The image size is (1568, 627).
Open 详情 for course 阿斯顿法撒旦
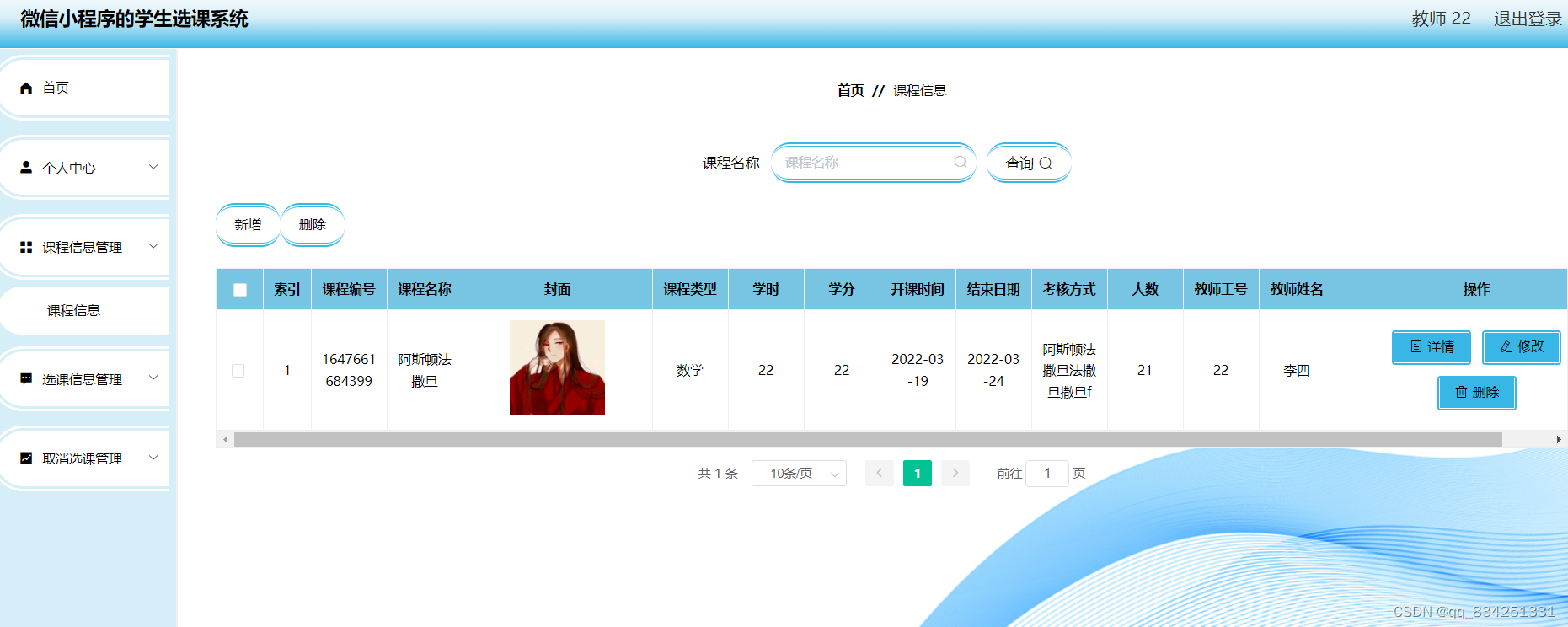(x=1432, y=347)
